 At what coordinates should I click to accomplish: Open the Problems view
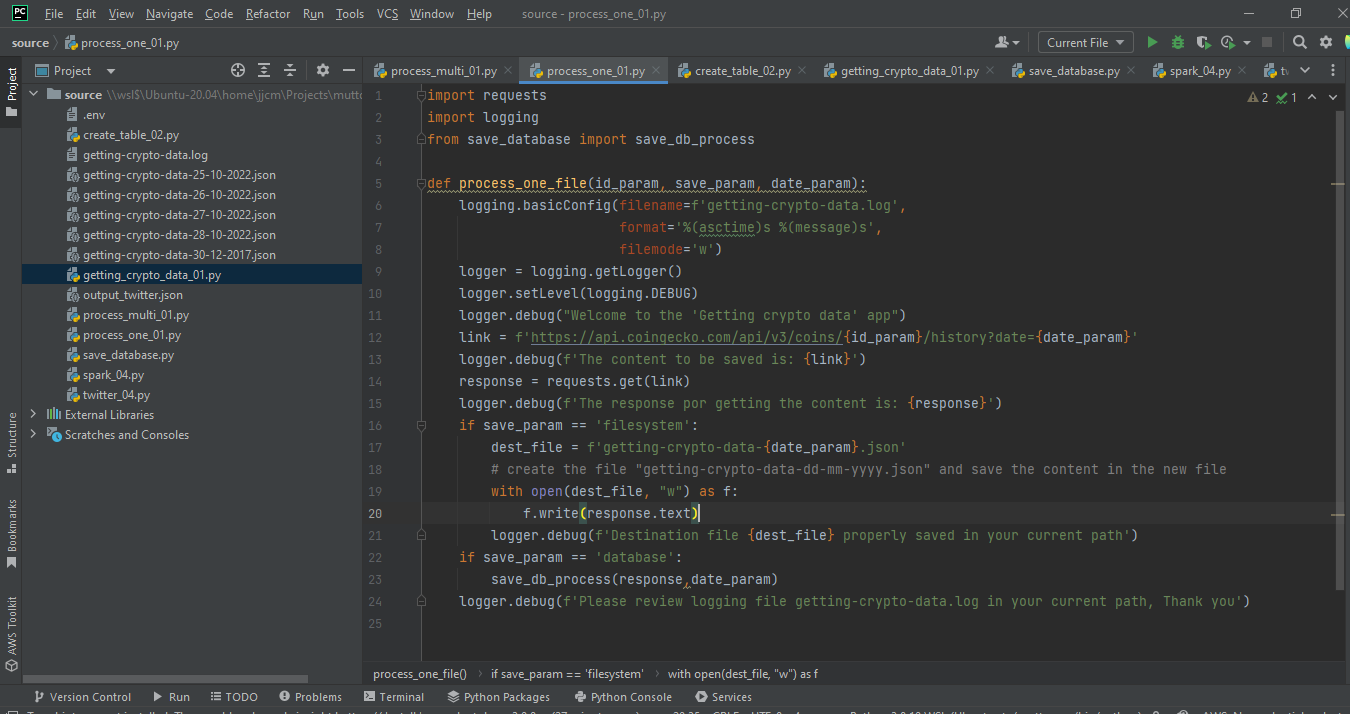(310, 696)
